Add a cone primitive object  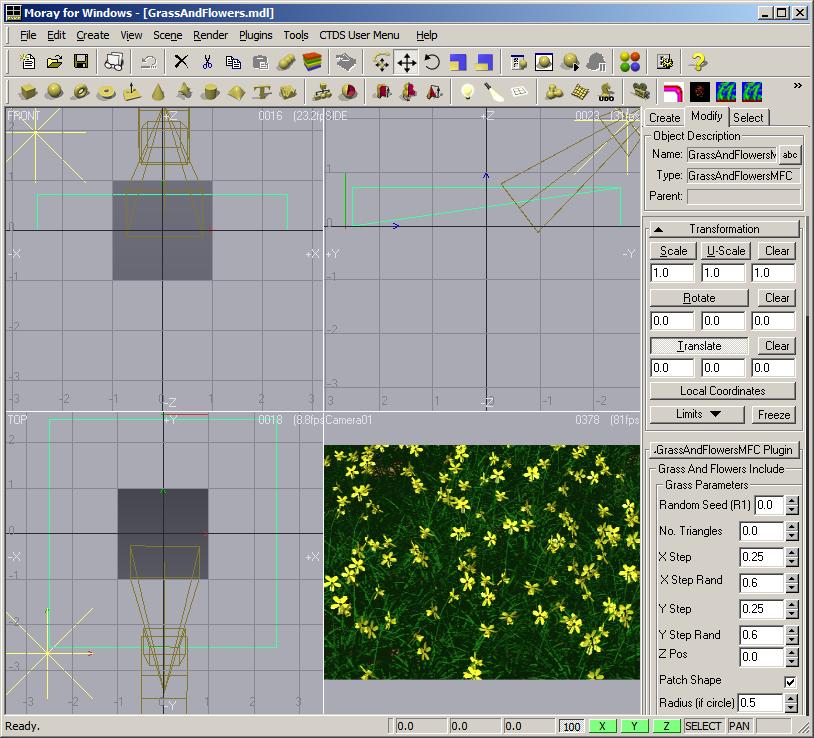pos(158,92)
